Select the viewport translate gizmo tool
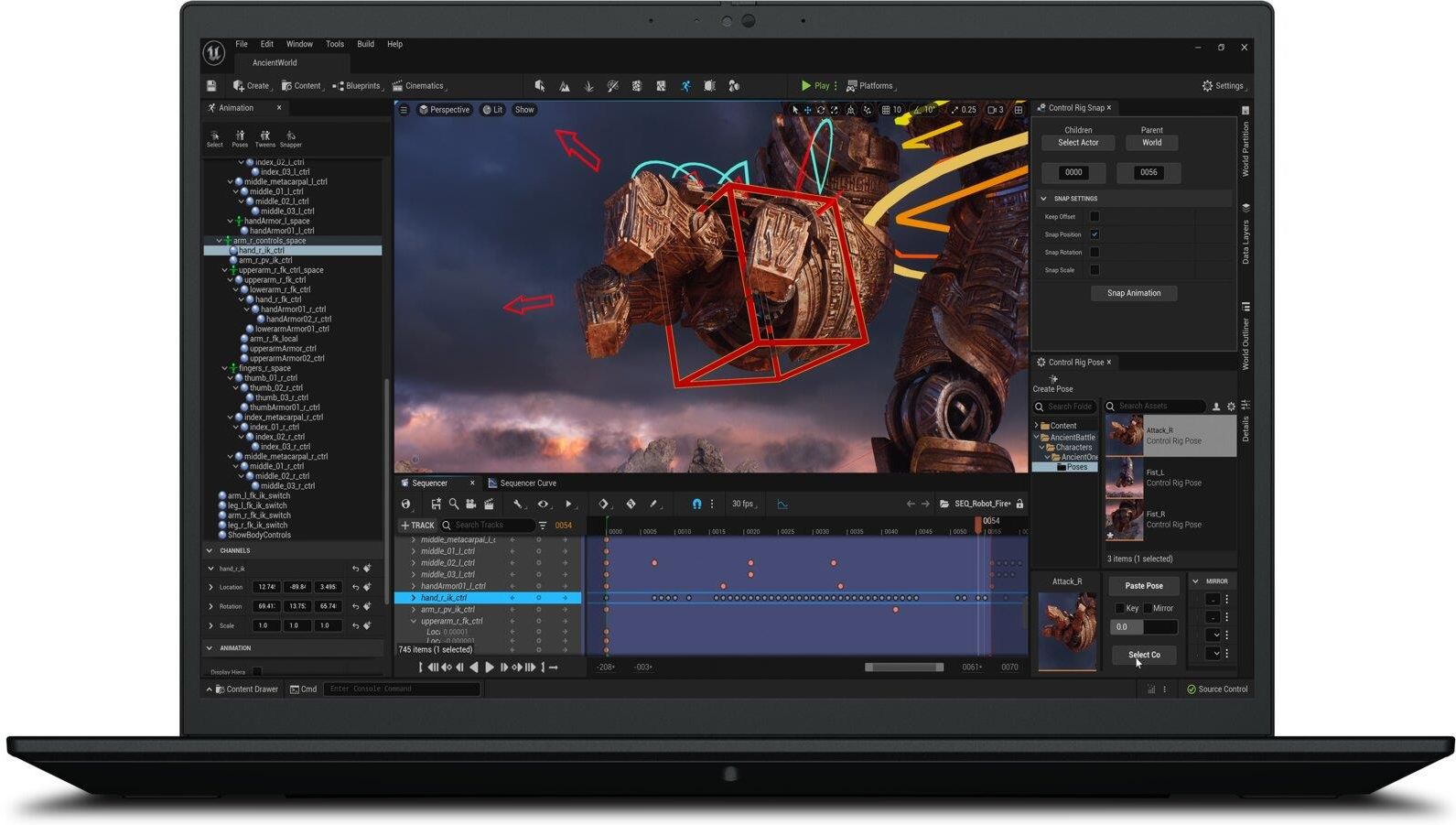1456x825 pixels. click(x=807, y=110)
